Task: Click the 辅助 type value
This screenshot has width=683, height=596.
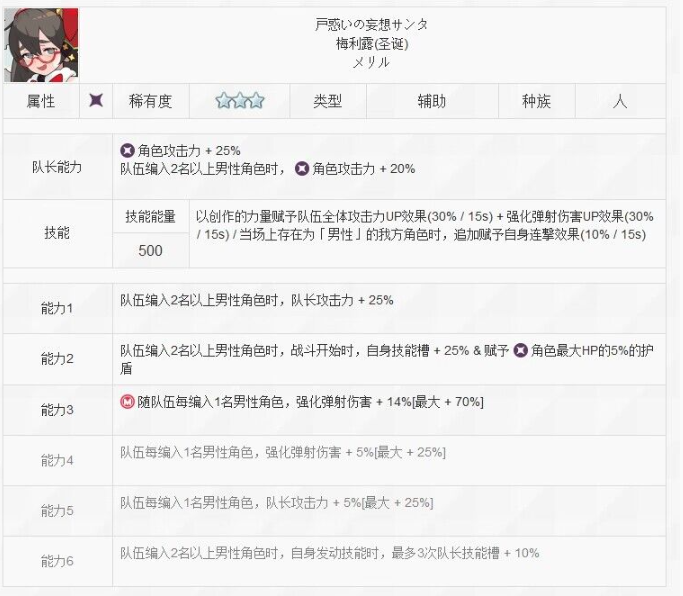Action: [x=432, y=101]
